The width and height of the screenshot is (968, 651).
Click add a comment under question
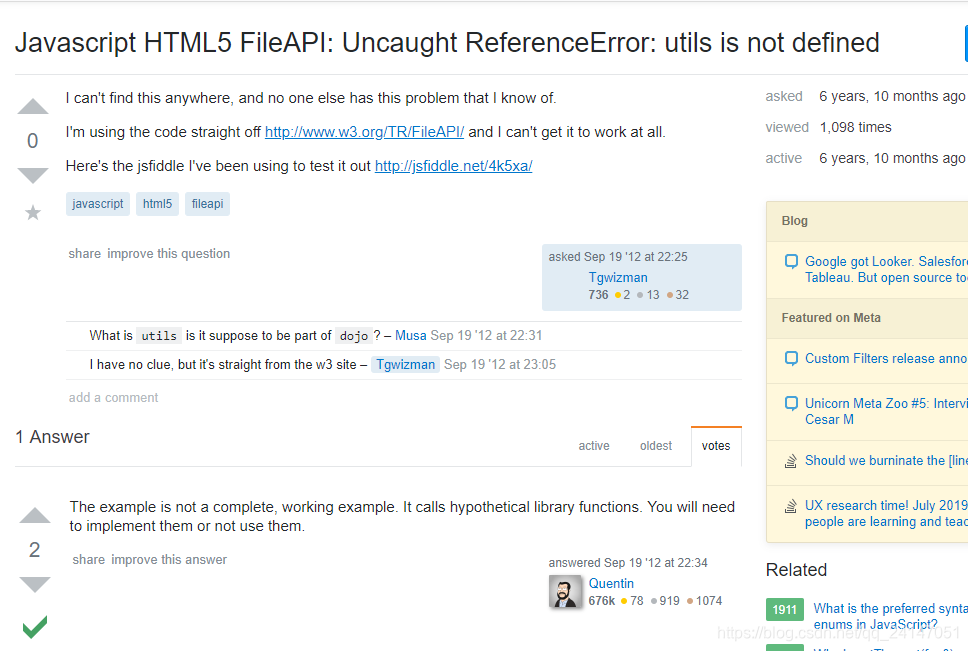(113, 398)
